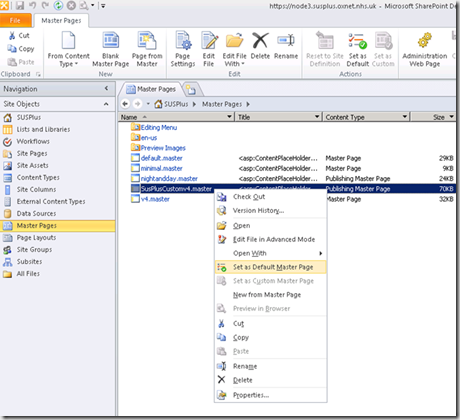Choose Edit File in Advanced Mode
Screen dimensions: 460x420
270,239
